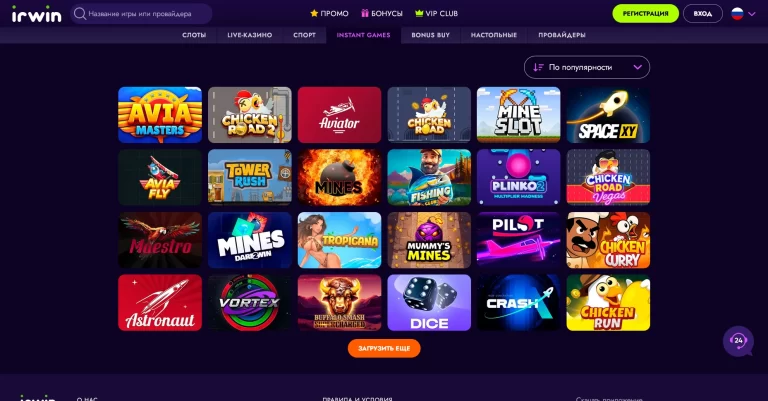768x401 pixels.
Task: Launch the Space XY game
Action: [608, 115]
